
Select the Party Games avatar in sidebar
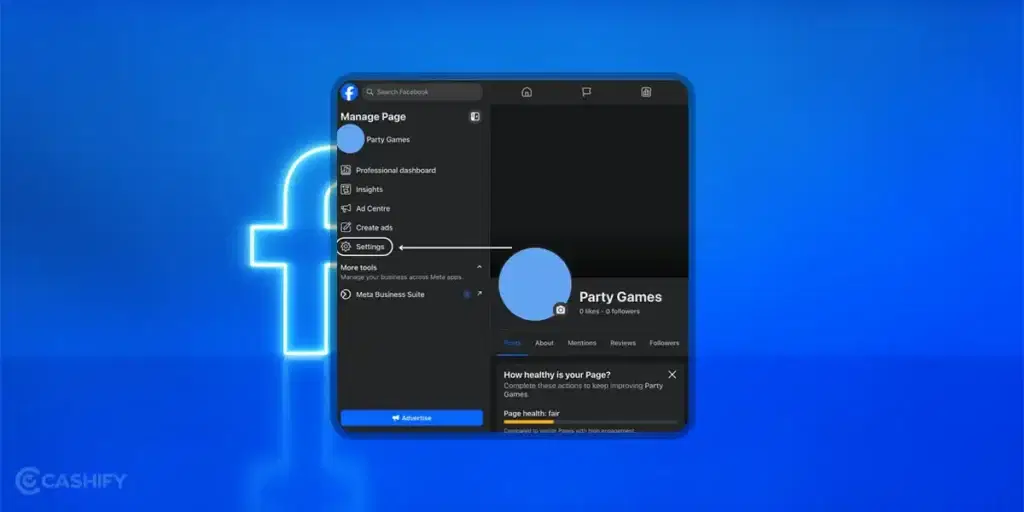tap(351, 139)
